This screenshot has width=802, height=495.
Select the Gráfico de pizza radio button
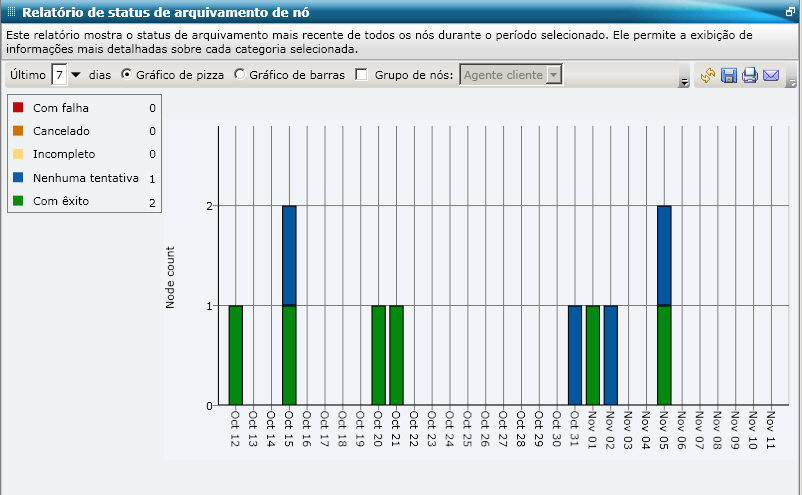(x=126, y=74)
